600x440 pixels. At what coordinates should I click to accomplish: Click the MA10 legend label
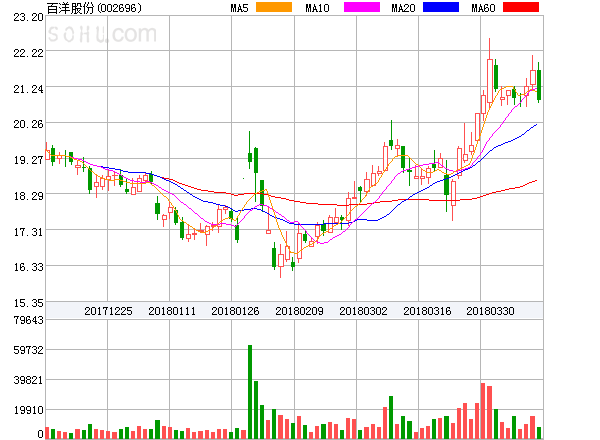(x=317, y=8)
